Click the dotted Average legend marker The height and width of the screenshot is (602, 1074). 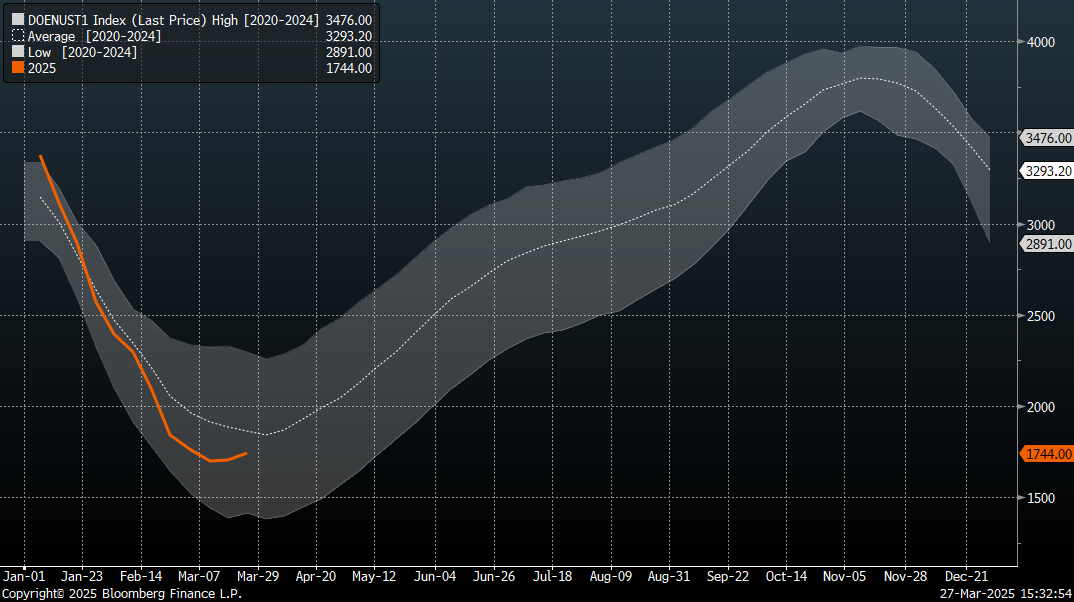click(x=17, y=37)
